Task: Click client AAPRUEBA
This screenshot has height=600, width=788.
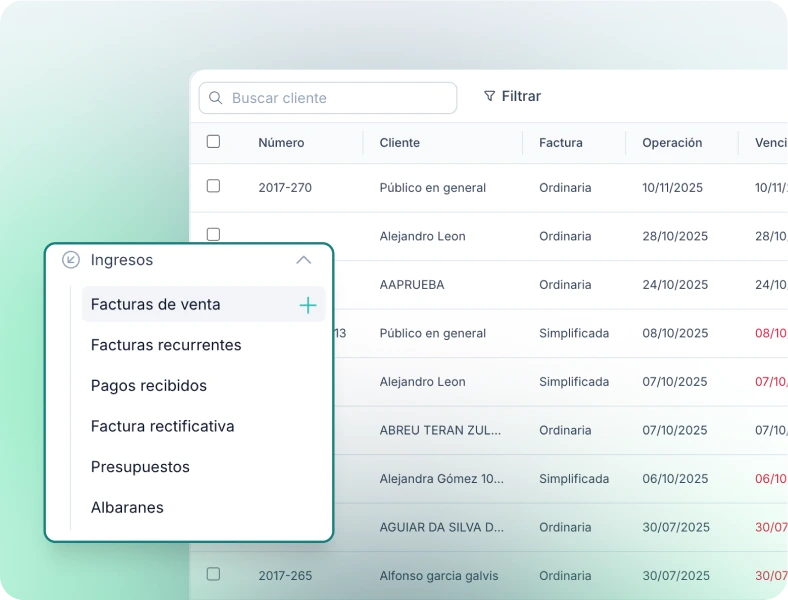Action: point(412,284)
